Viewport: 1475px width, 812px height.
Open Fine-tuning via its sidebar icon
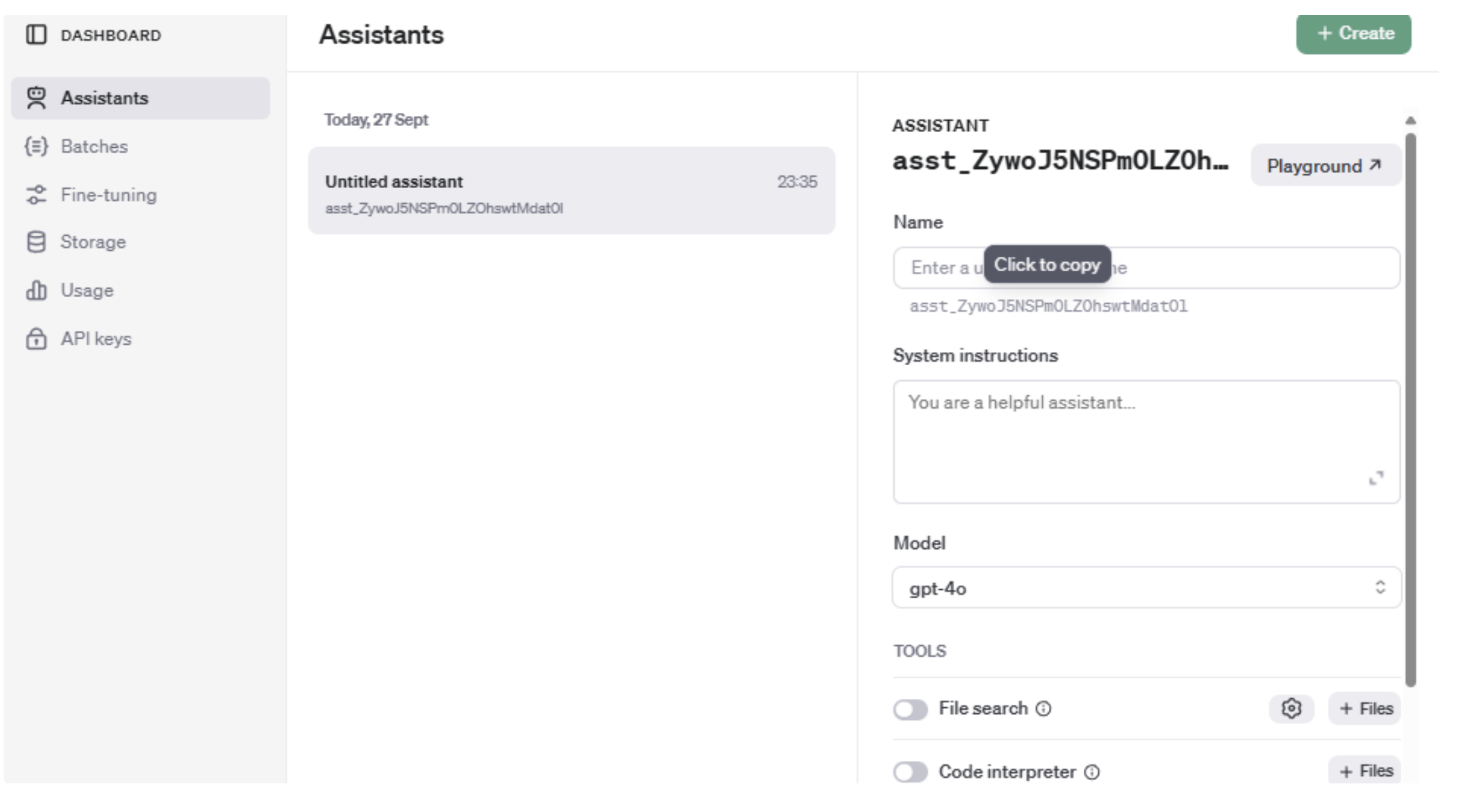tap(35, 195)
